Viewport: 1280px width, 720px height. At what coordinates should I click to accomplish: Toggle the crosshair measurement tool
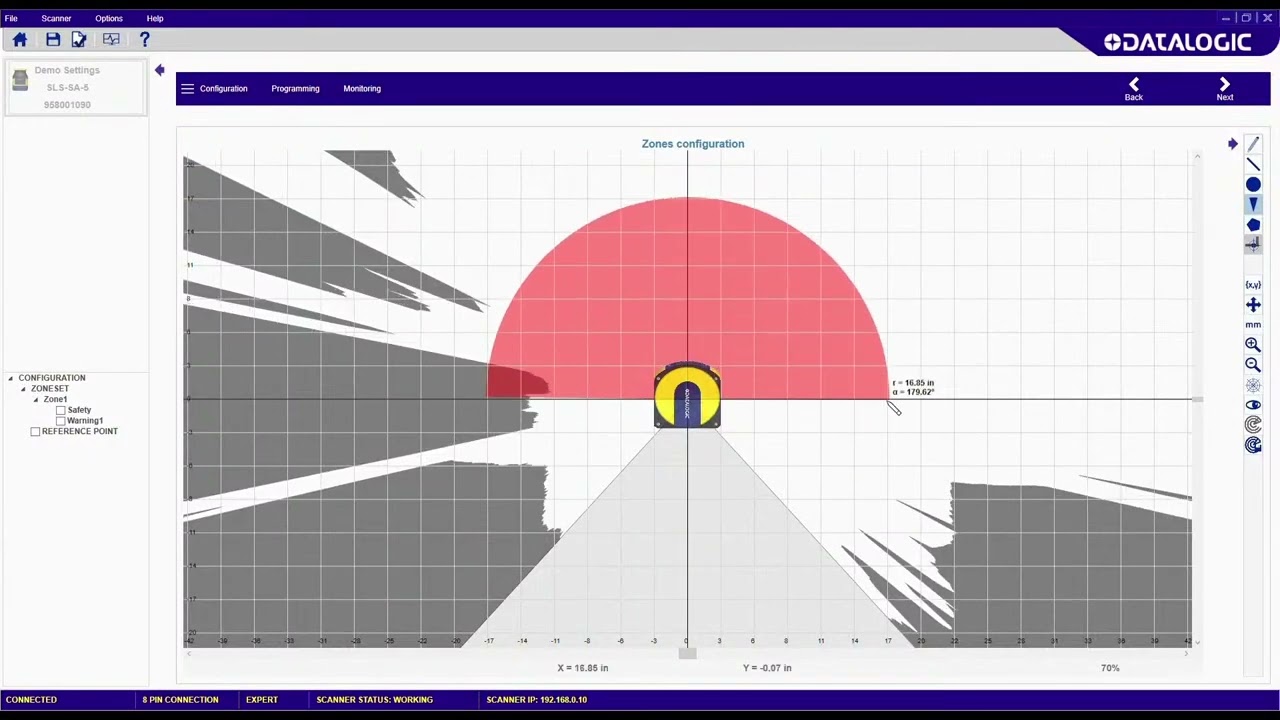(x=1253, y=245)
